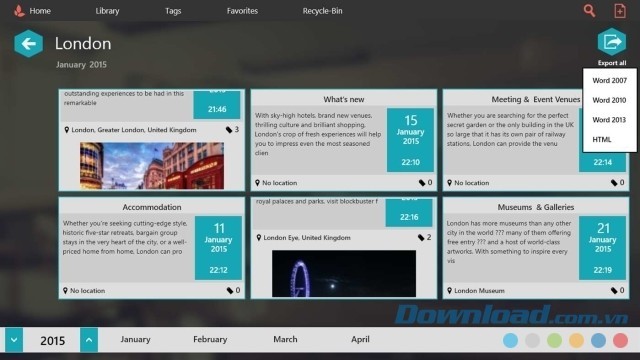Viewport: 640px width, 360px height.
Task: Click the back arrow hexagon button
Action: click(28, 43)
